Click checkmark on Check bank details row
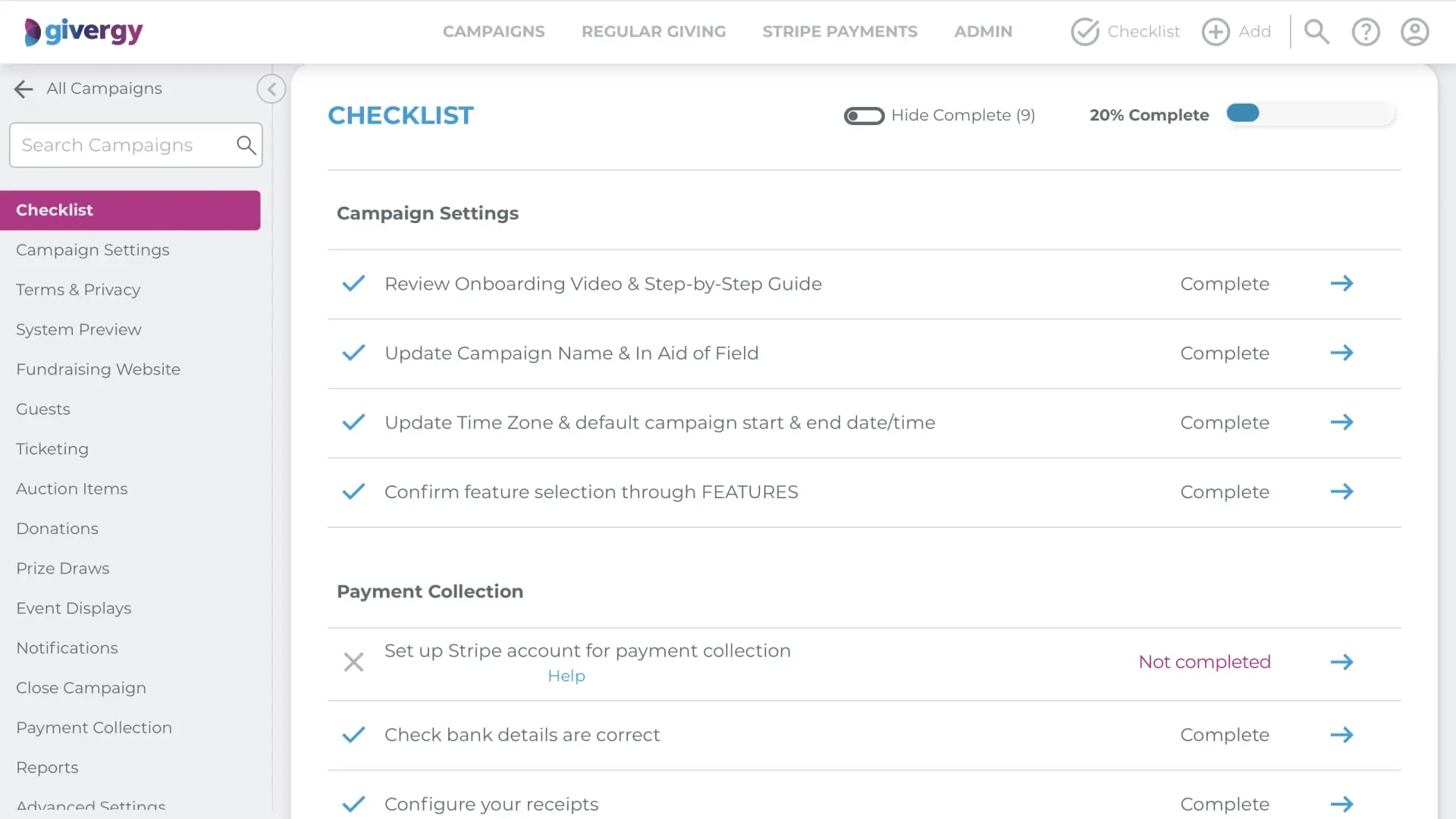The image size is (1456, 819). click(353, 735)
